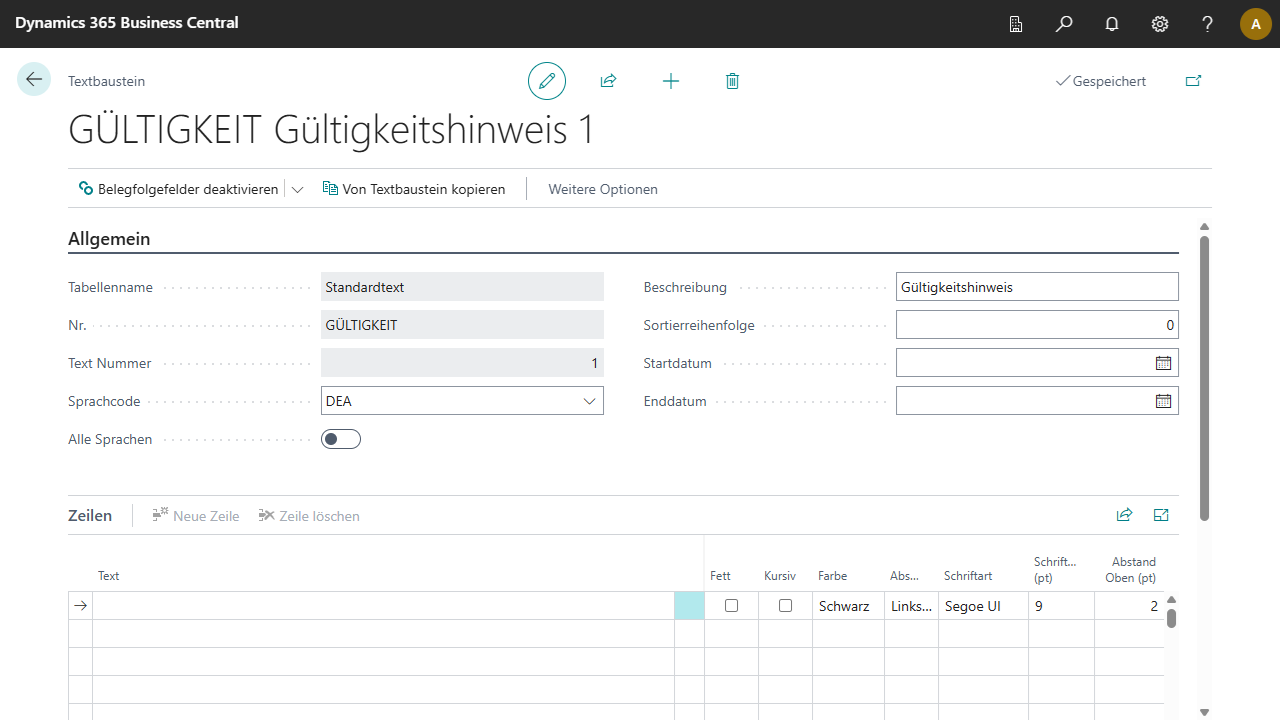Image resolution: width=1280 pixels, height=720 pixels.
Task: Open Startdatum calendar picker
Action: click(1163, 363)
